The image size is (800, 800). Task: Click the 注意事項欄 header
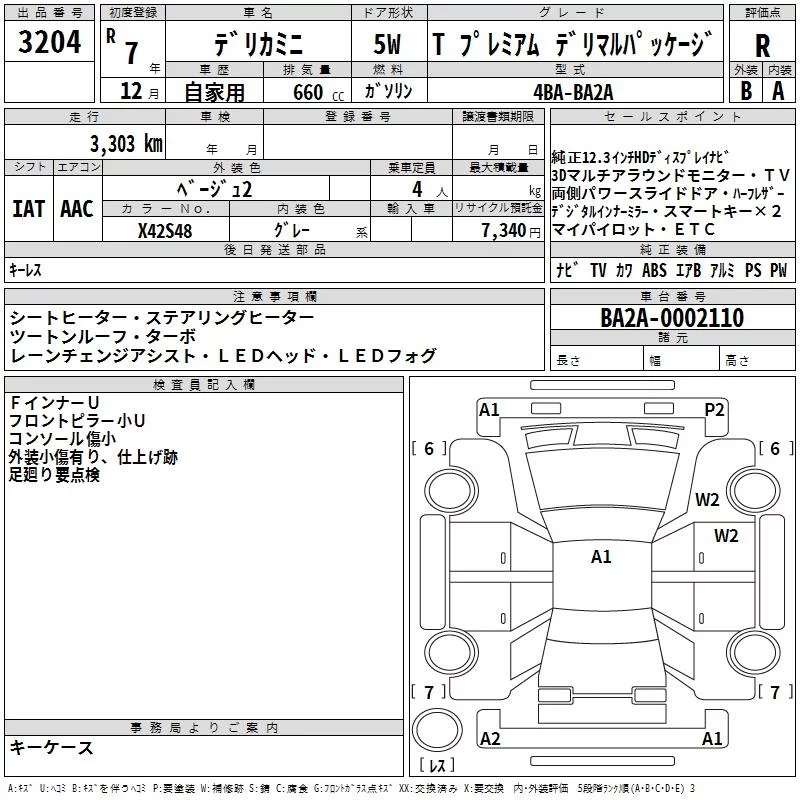[x=274, y=296]
